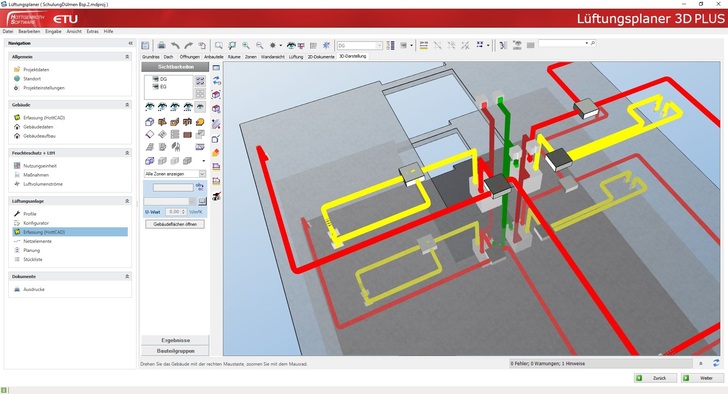Screen dimensions: 728x394
Task: Click the floor stack icon beside DG dropdown
Action: click(x=390, y=45)
